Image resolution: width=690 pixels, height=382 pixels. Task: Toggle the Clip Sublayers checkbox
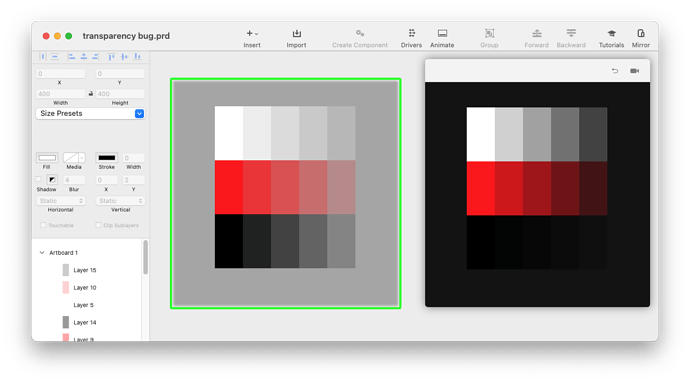98,225
